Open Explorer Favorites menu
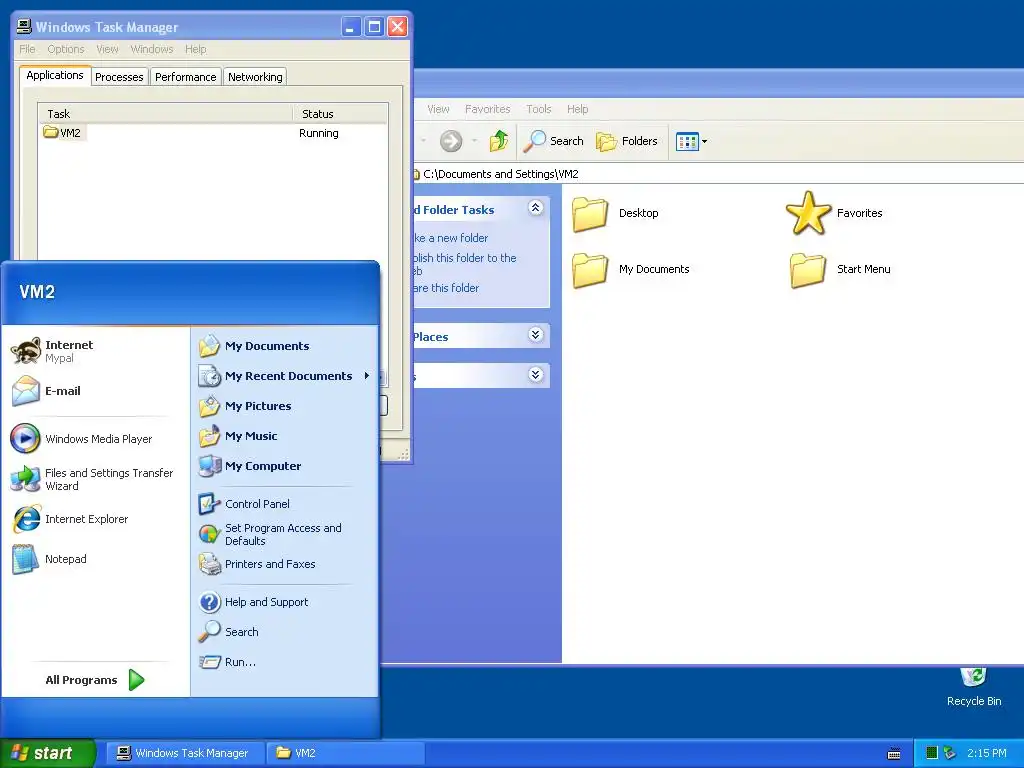1024x768 pixels. coord(487,109)
